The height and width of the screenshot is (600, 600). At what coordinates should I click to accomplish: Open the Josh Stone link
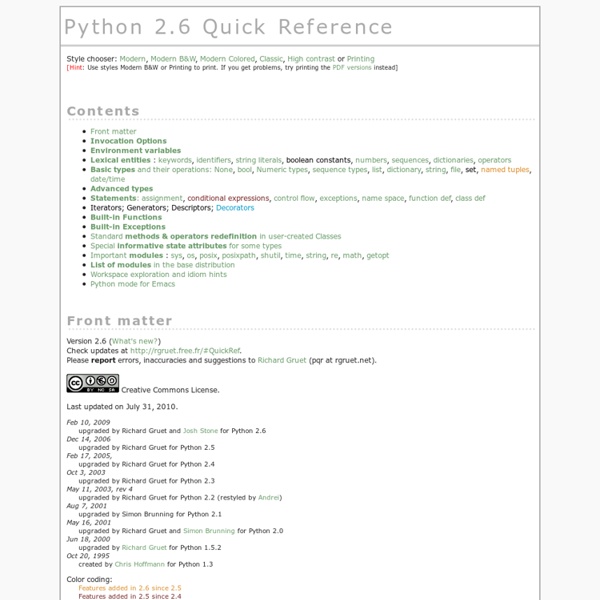[200, 431]
